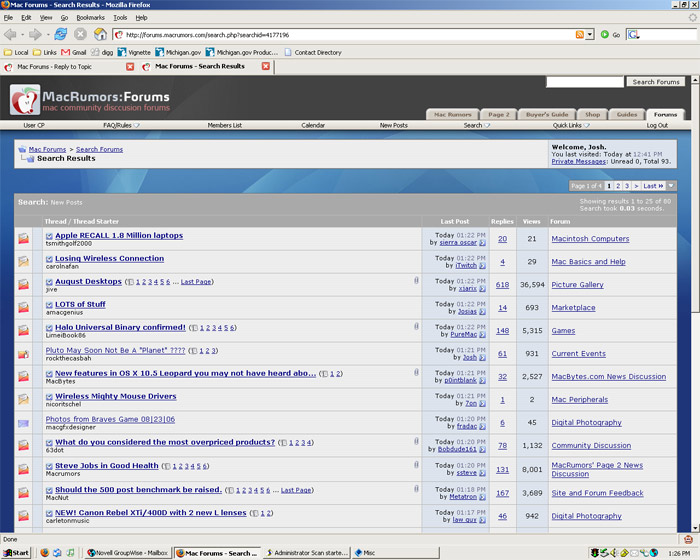
Task: Open the Picture Gallery forum link
Action: click(x=577, y=285)
